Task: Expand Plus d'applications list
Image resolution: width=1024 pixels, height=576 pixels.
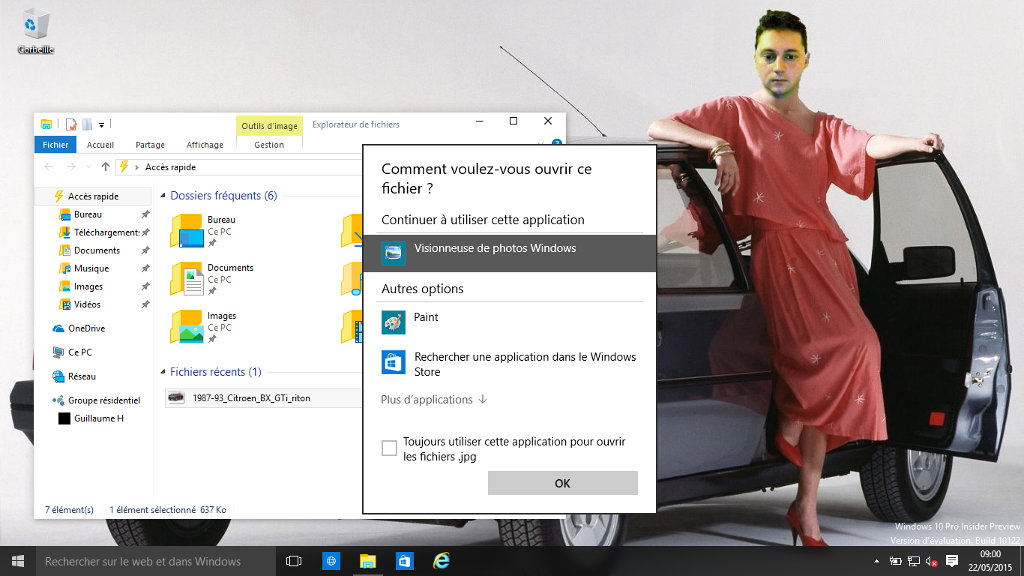Action: tap(434, 400)
